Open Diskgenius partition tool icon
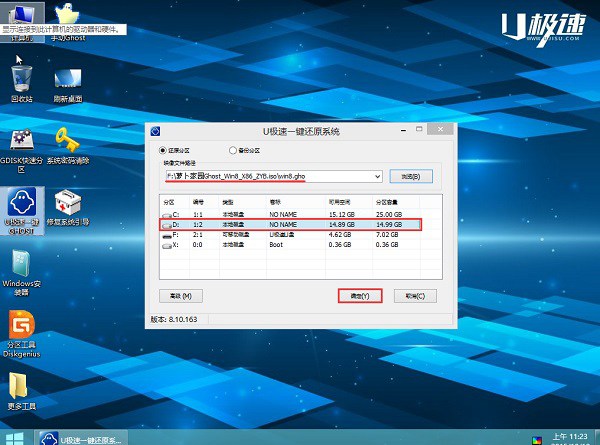The height and width of the screenshot is (445, 600). pos(22,334)
